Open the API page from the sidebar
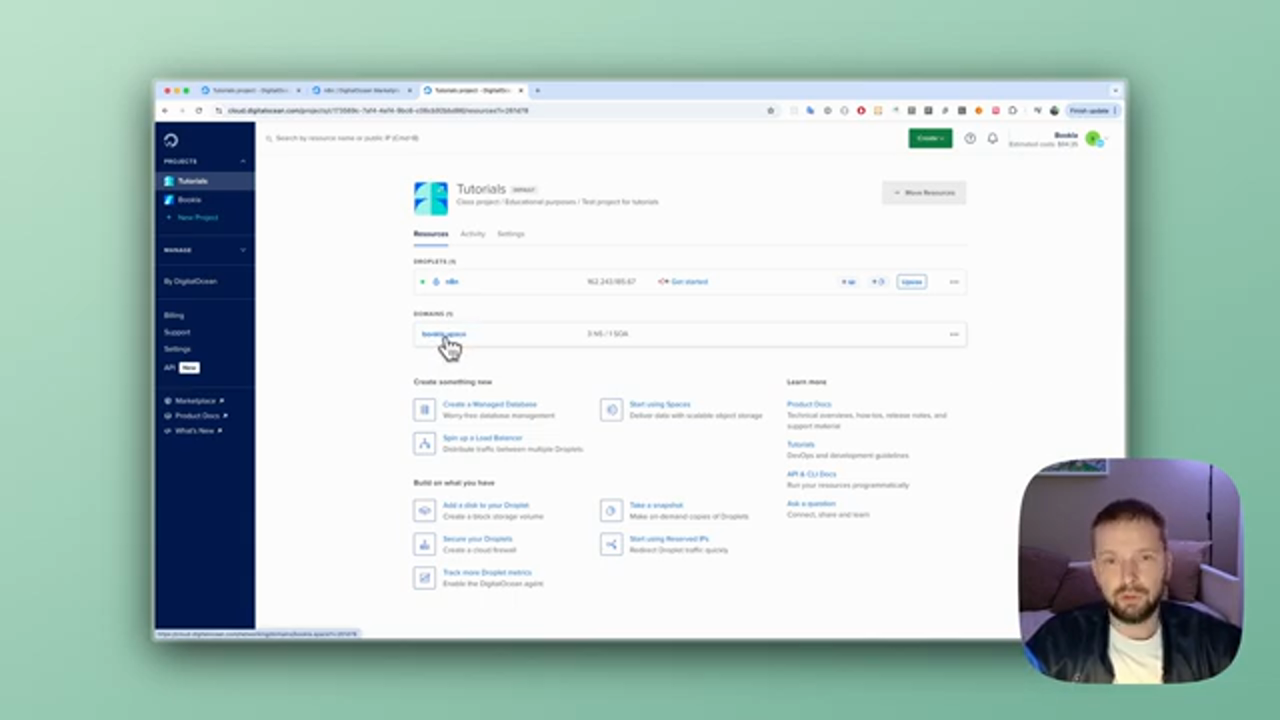The height and width of the screenshot is (720, 1280). (x=169, y=367)
